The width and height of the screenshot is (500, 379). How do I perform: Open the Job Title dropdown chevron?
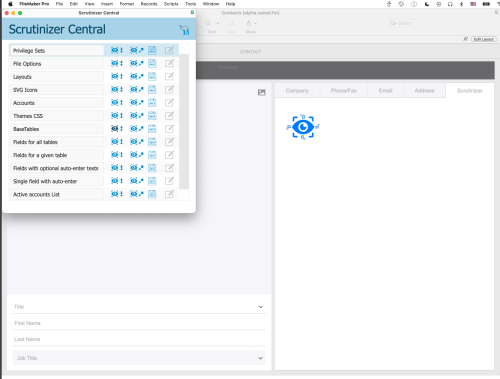click(261, 358)
